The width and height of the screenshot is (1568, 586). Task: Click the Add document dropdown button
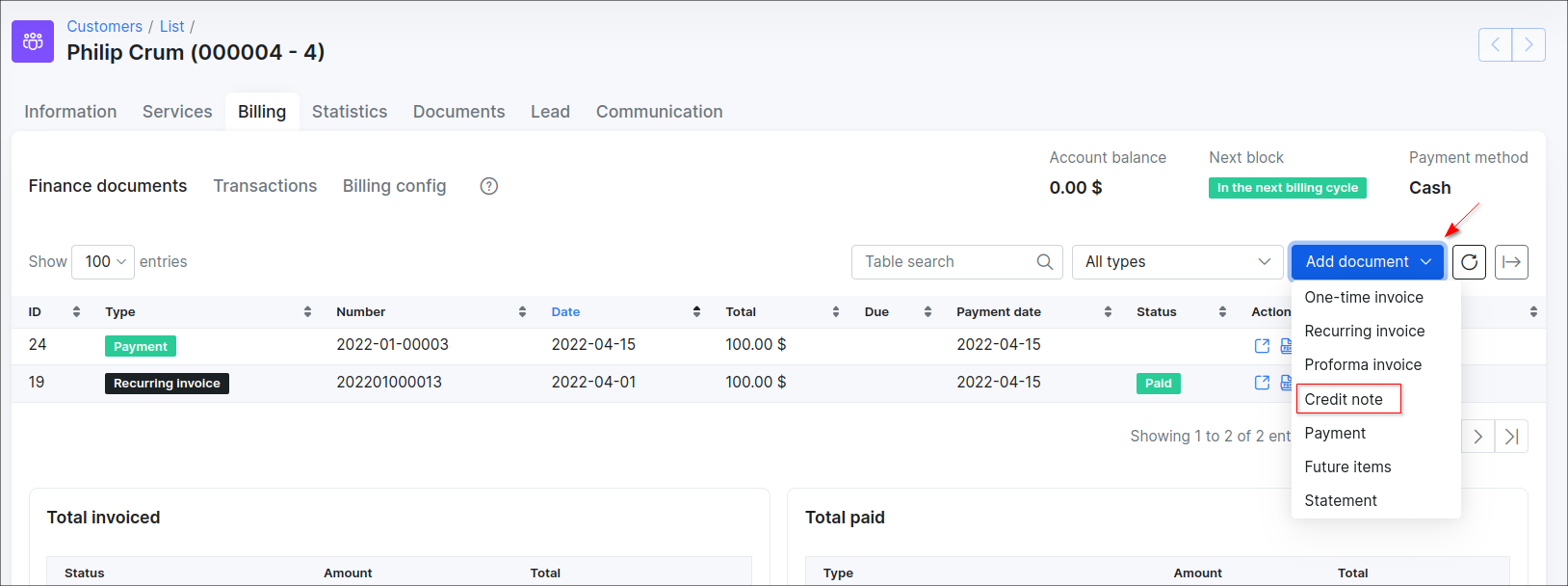click(x=1367, y=262)
